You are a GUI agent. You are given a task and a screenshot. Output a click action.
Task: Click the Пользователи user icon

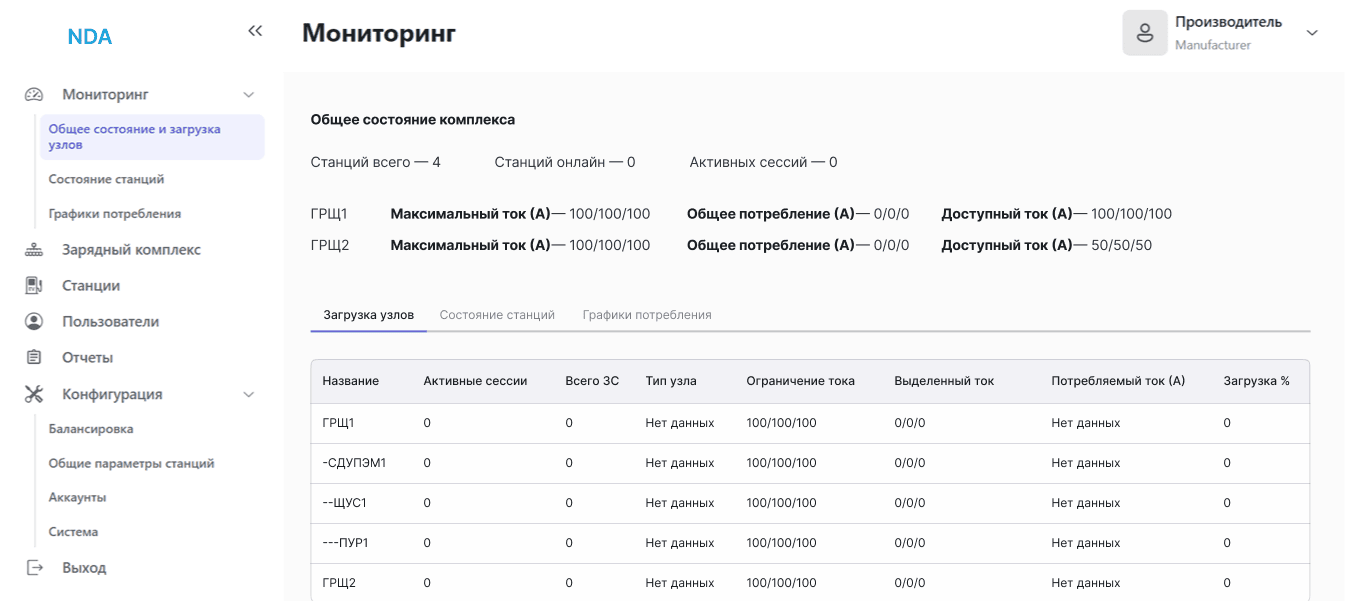point(34,322)
